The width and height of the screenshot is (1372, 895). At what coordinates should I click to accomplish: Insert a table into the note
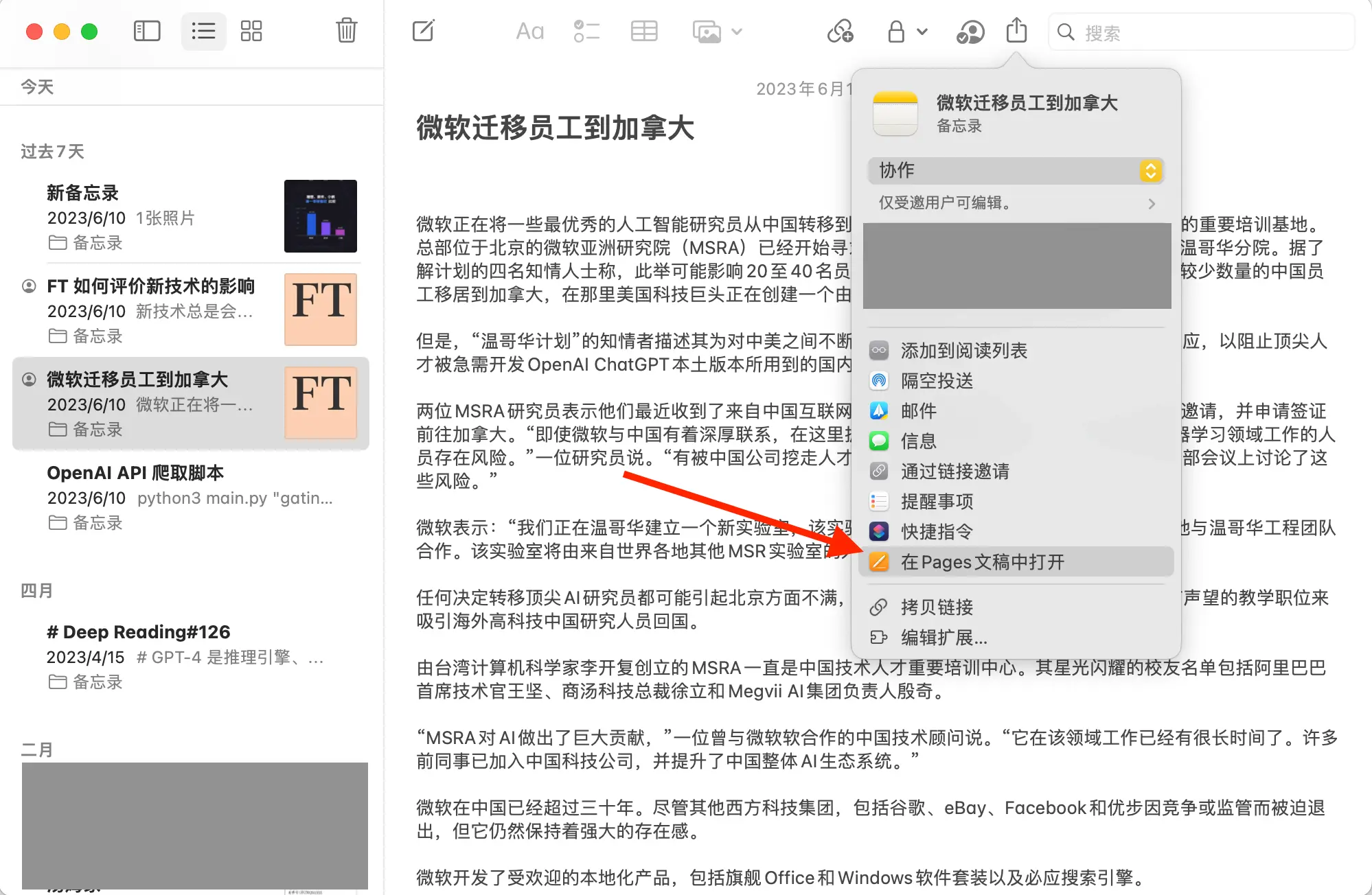click(644, 32)
